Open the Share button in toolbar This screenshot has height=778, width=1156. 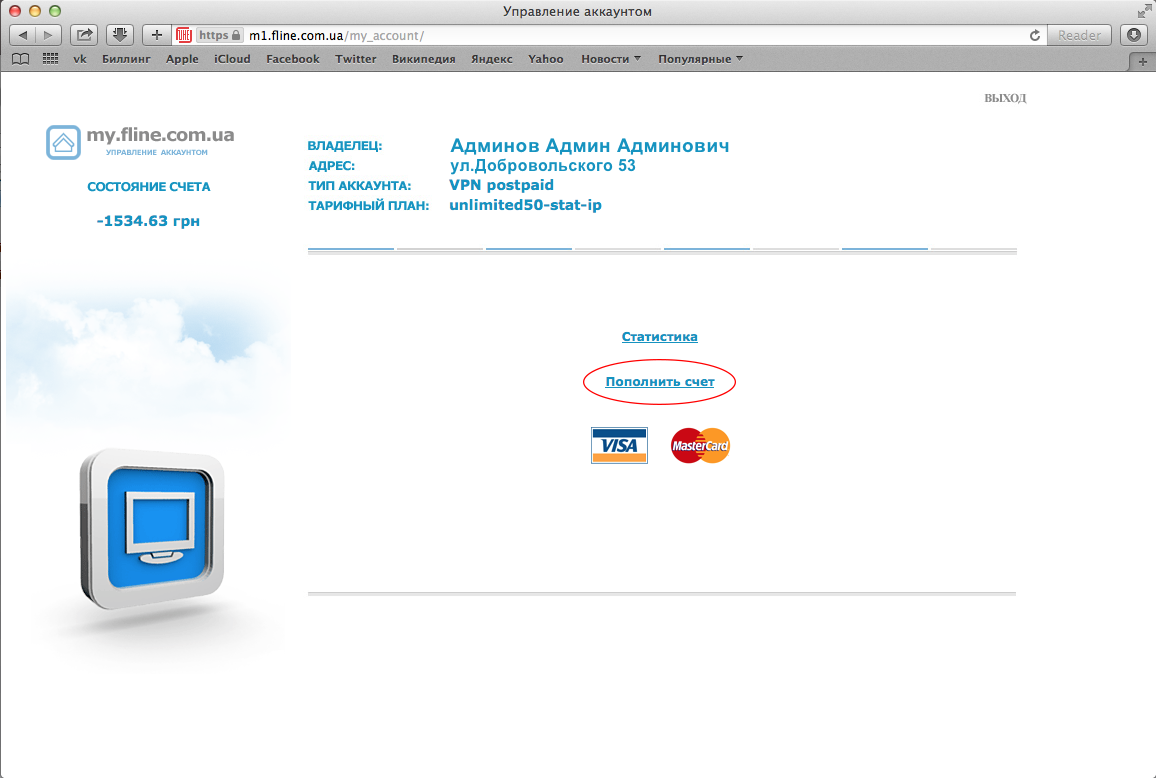[85, 35]
